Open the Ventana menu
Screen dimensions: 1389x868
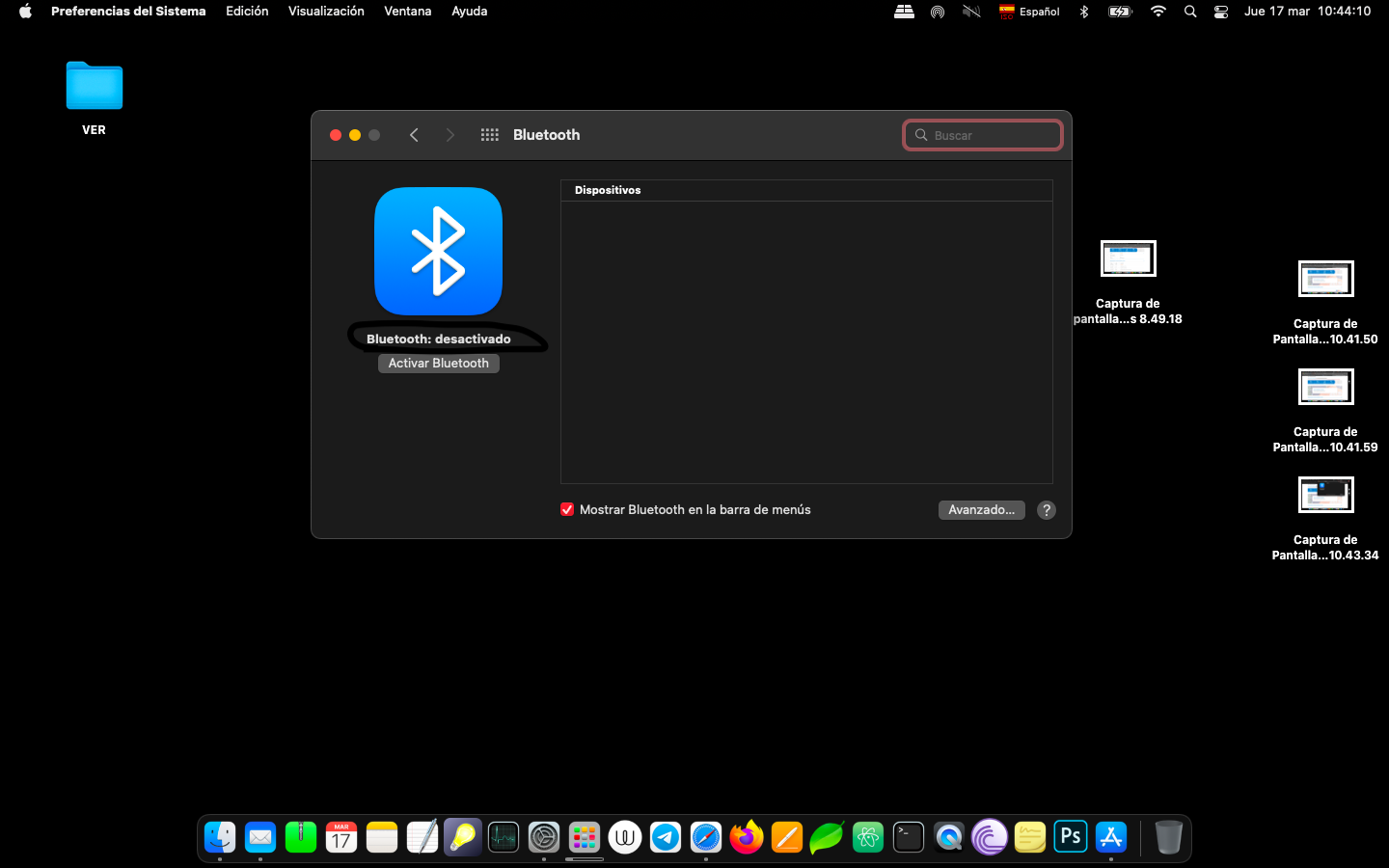407,12
